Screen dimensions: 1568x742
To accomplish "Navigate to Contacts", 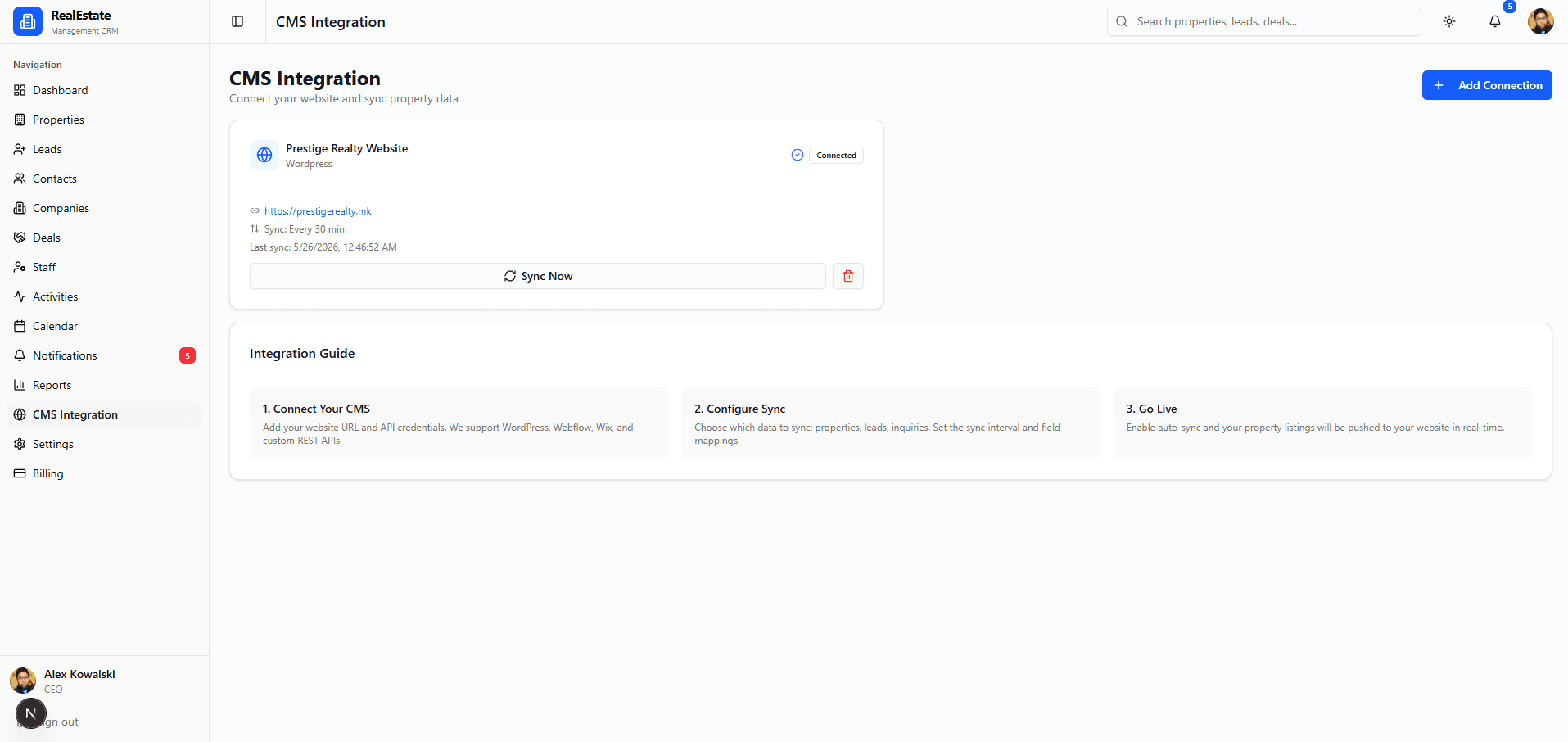I will (104, 179).
